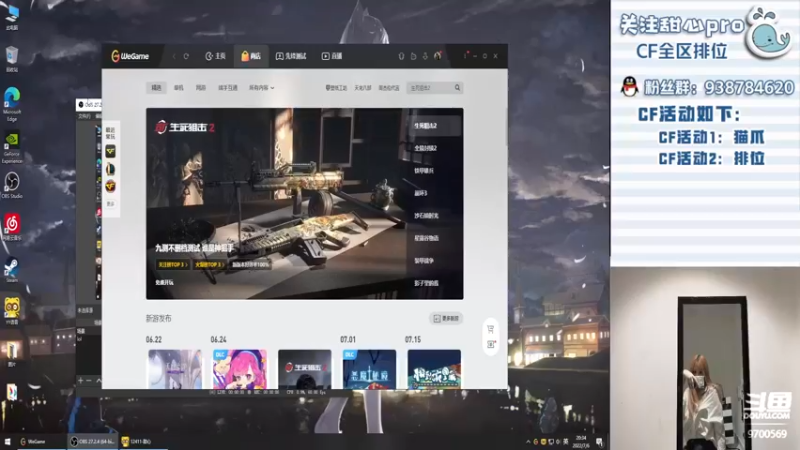Image resolution: width=800 pixels, height=450 pixels.
Task: Click the plus button in the OBS window
Action: pyautogui.click(x=80, y=380)
